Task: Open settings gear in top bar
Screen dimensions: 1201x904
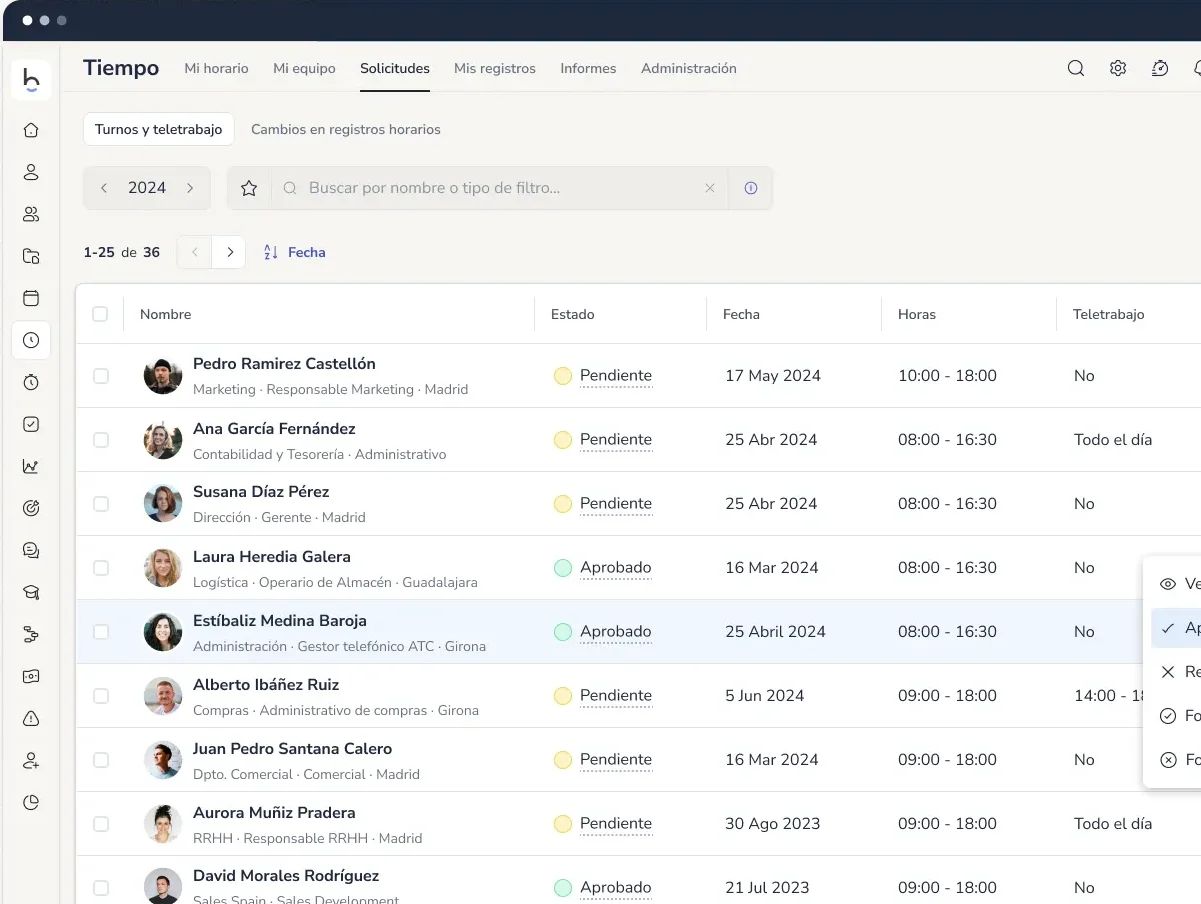Action: pos(1118,68)
